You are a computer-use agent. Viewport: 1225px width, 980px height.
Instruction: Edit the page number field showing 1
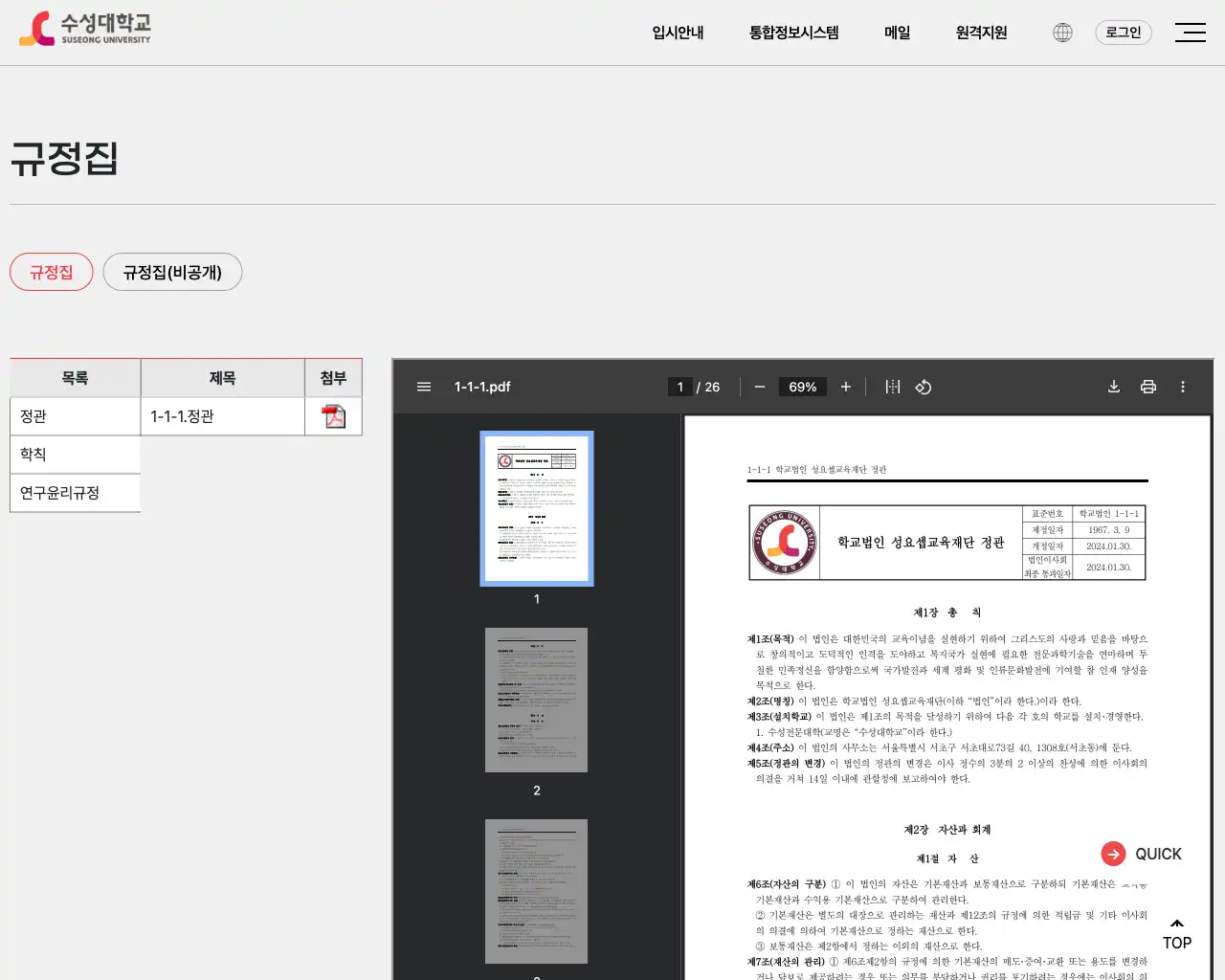[679, 387]
